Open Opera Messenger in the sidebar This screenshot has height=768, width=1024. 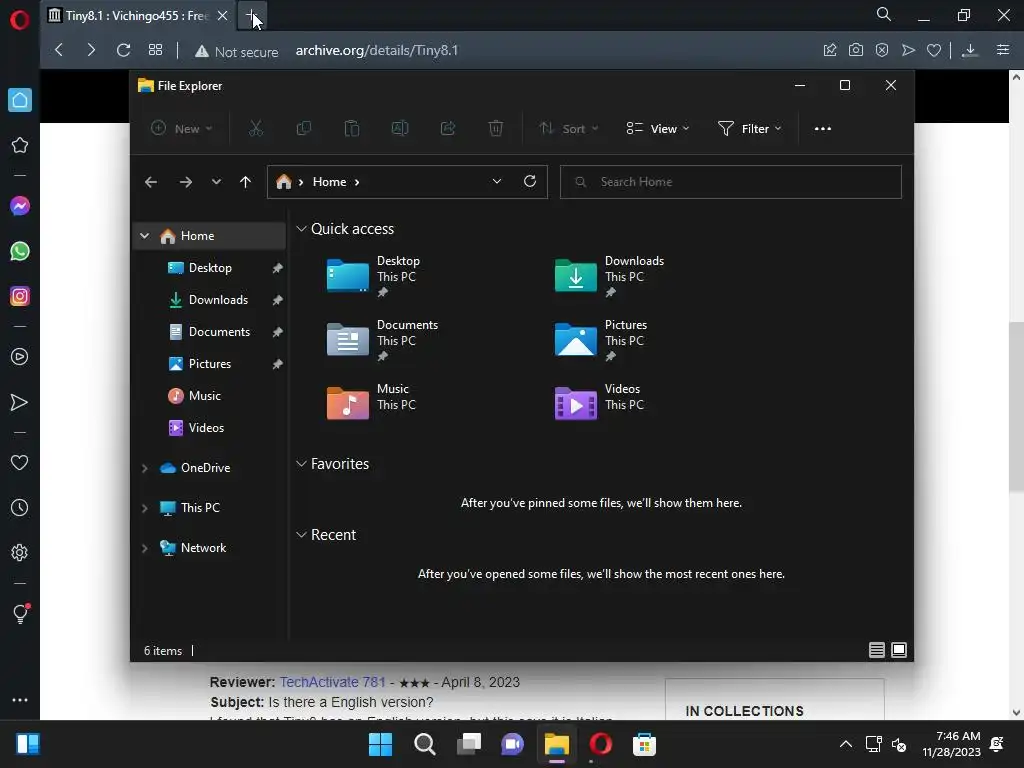coord(20,206)
